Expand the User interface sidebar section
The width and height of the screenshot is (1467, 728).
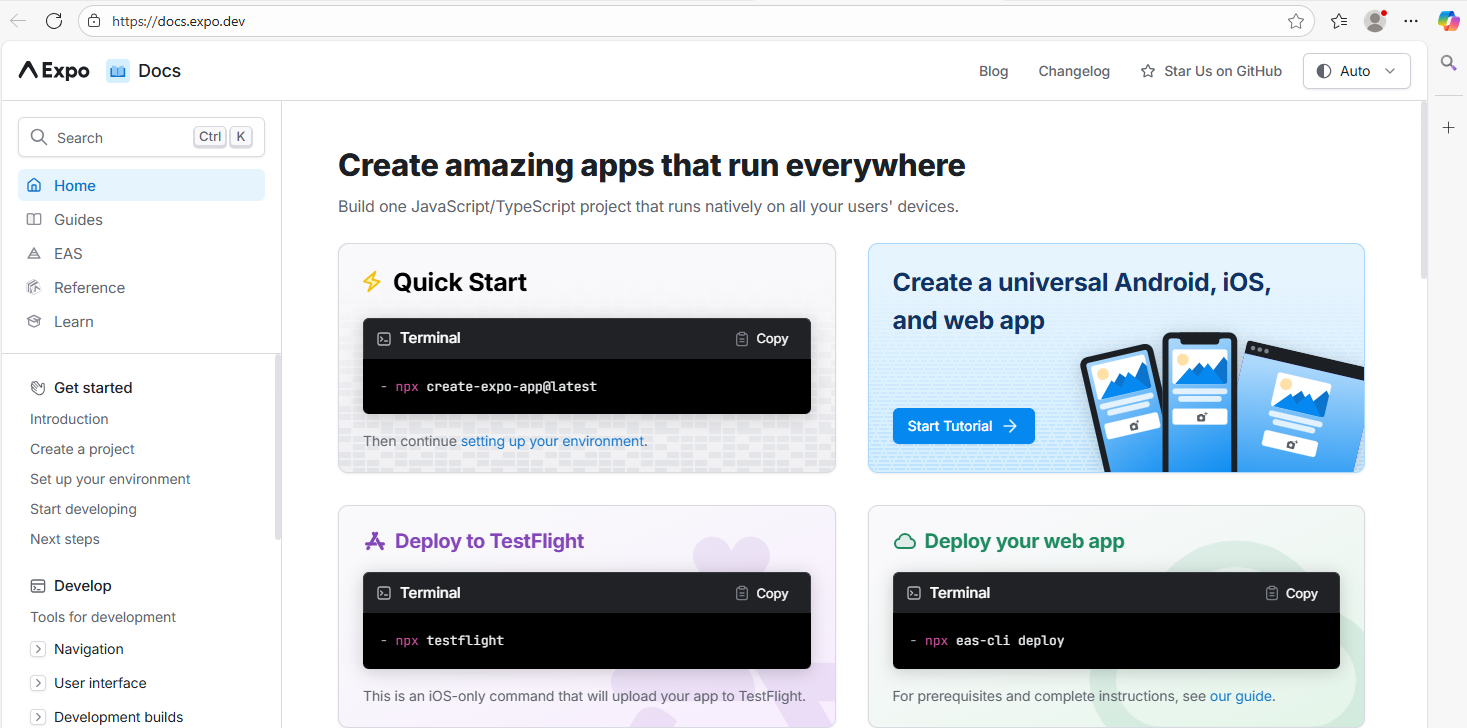click(x=38, y=683)
